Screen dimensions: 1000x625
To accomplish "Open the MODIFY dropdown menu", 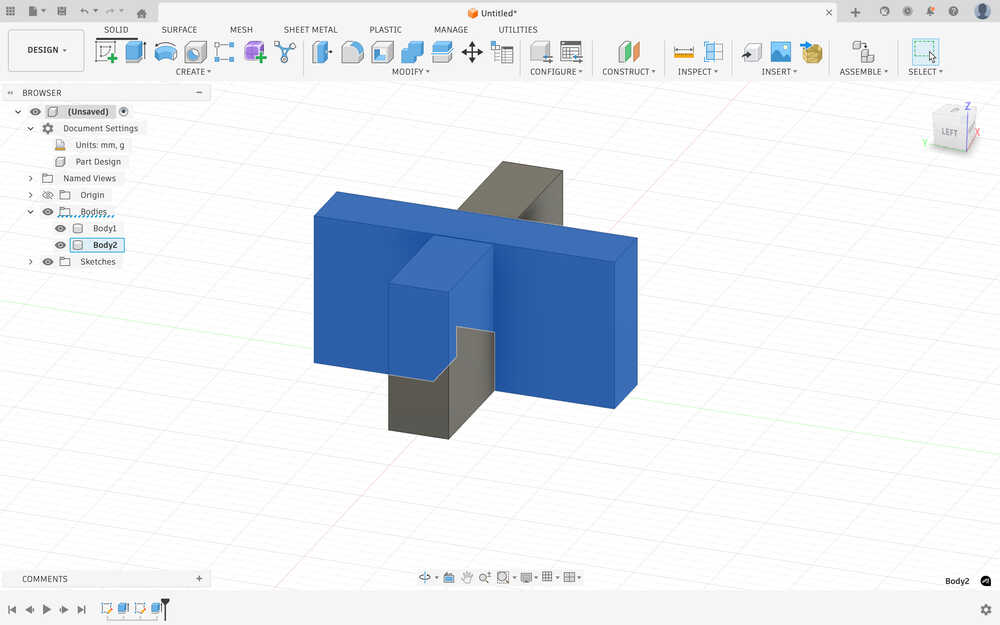I will 411,71.
